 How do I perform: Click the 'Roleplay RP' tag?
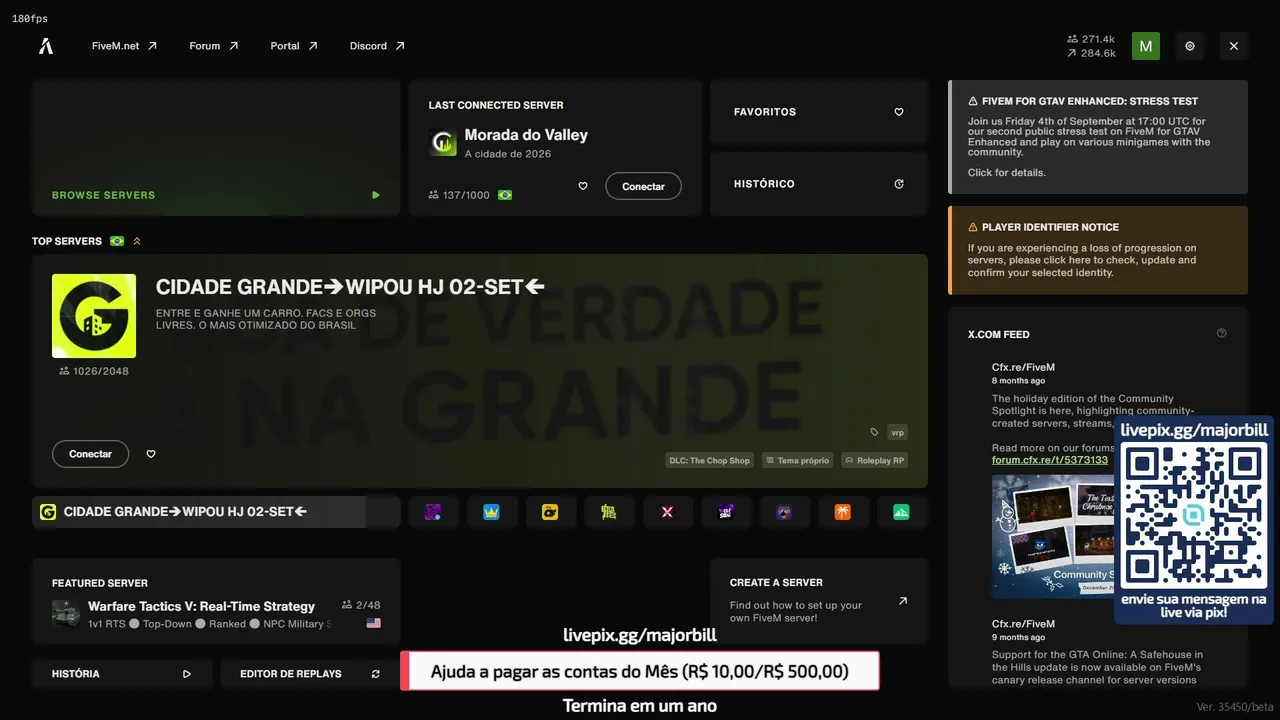click(x=875, y=461)
